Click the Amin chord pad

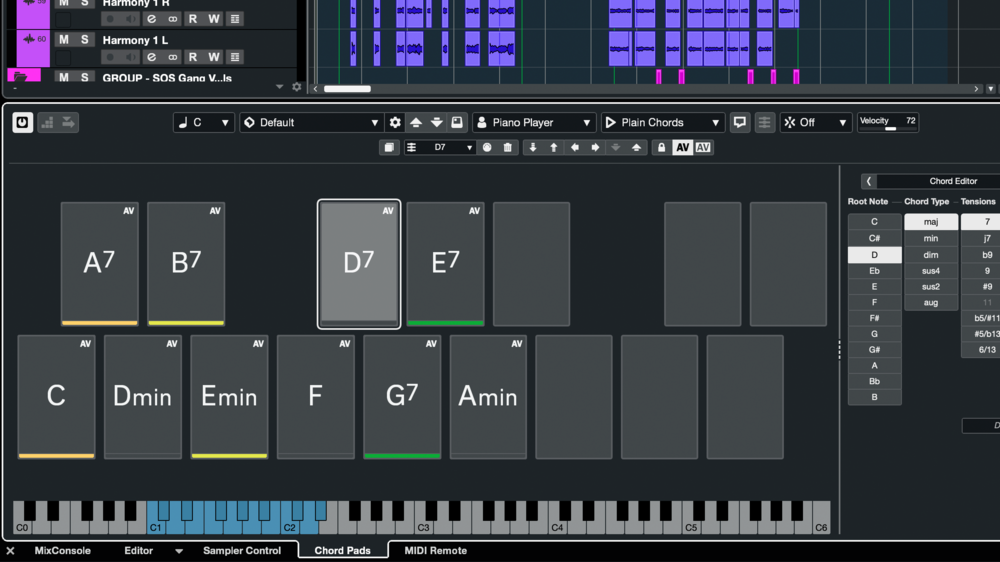[x=488, y=397]
